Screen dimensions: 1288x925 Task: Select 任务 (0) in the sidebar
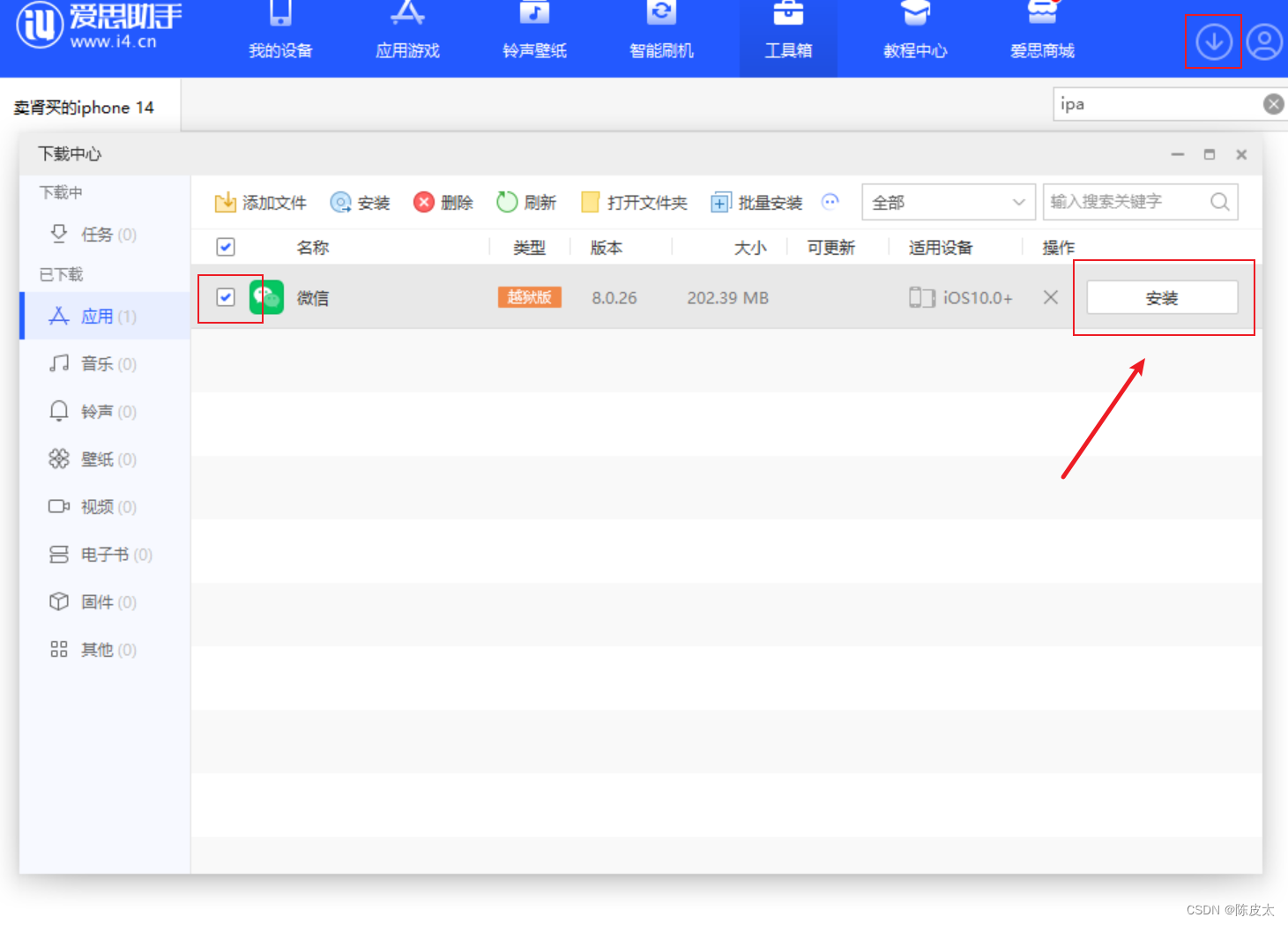click(x=104, y=235)
